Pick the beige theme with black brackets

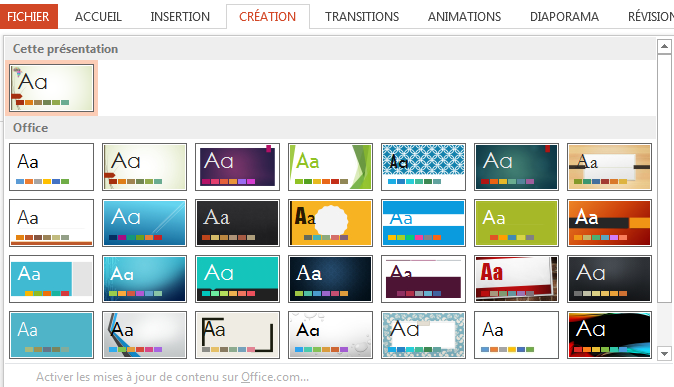[237, 335]
